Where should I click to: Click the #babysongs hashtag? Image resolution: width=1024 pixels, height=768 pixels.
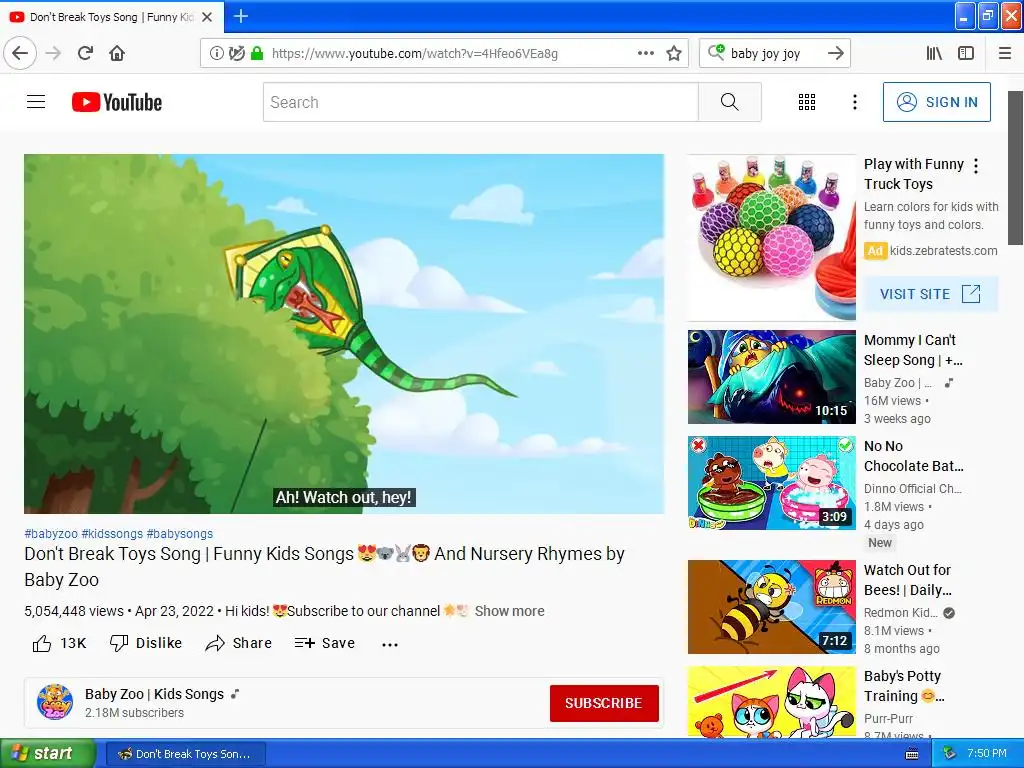(x=180, y=534)
